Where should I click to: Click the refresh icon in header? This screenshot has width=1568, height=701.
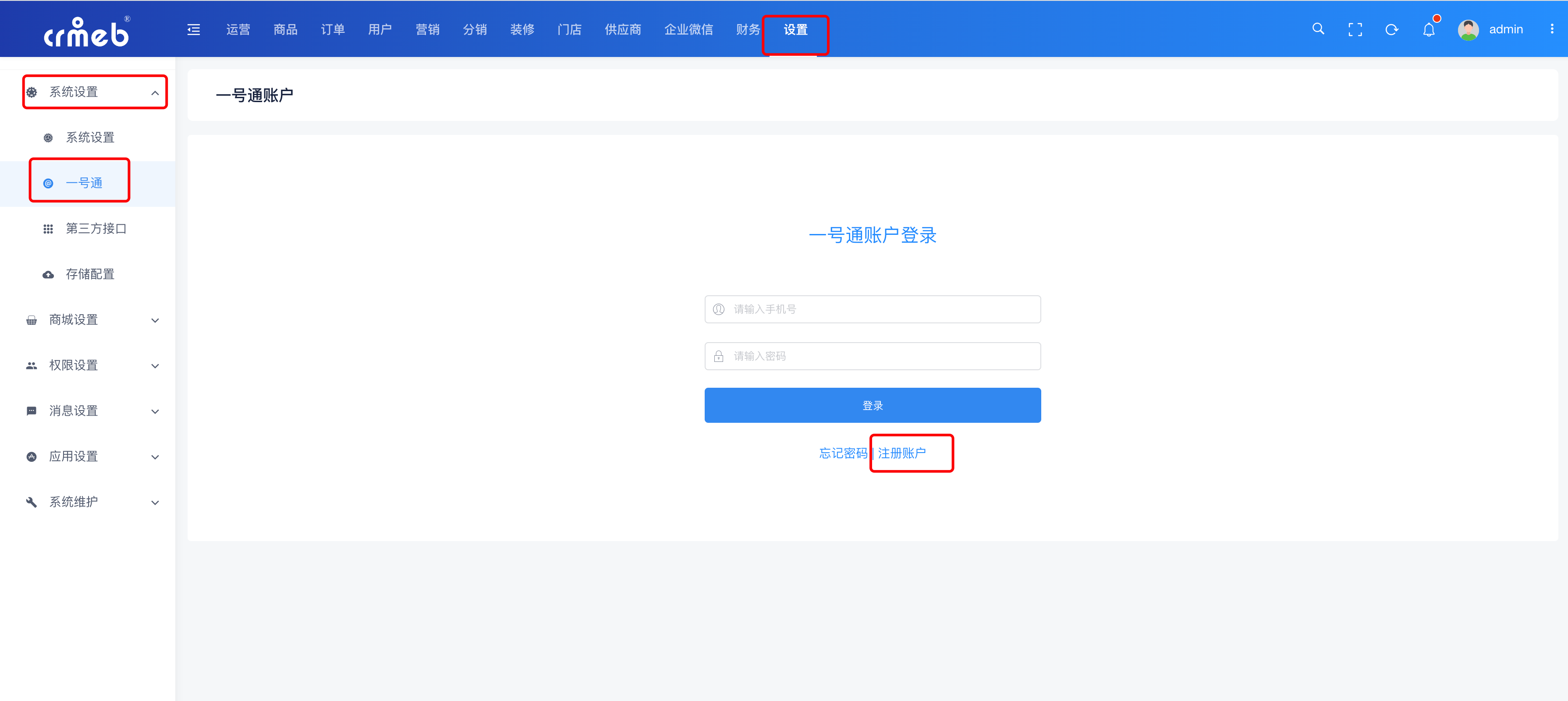1391,30
